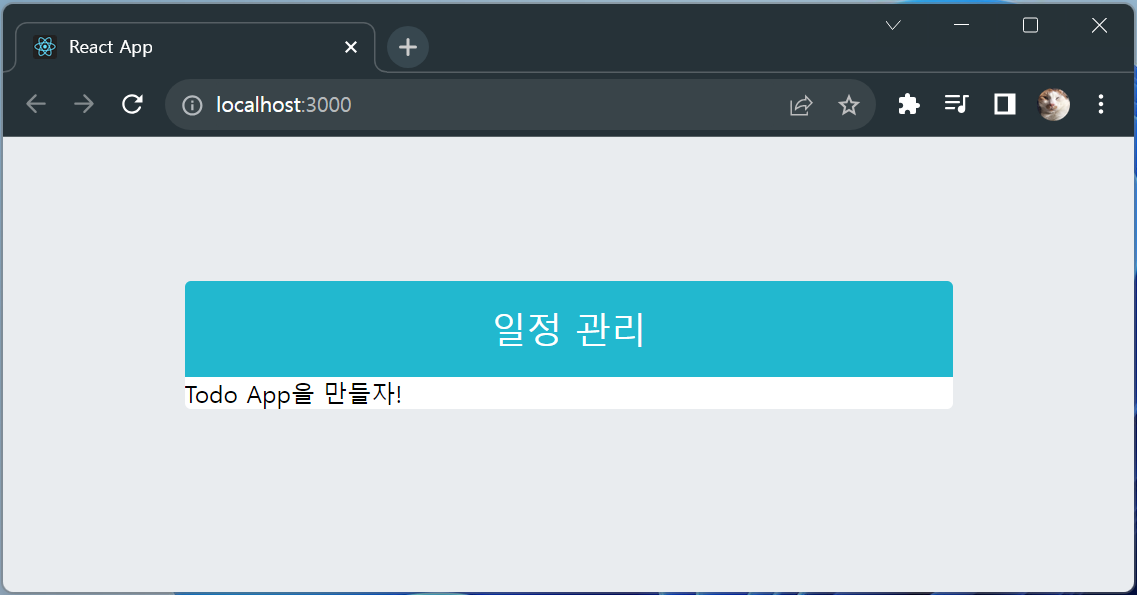Open the Extensions puzzle menu
1137x595 pixels.
pyautogui.click(x=909, y=104)
